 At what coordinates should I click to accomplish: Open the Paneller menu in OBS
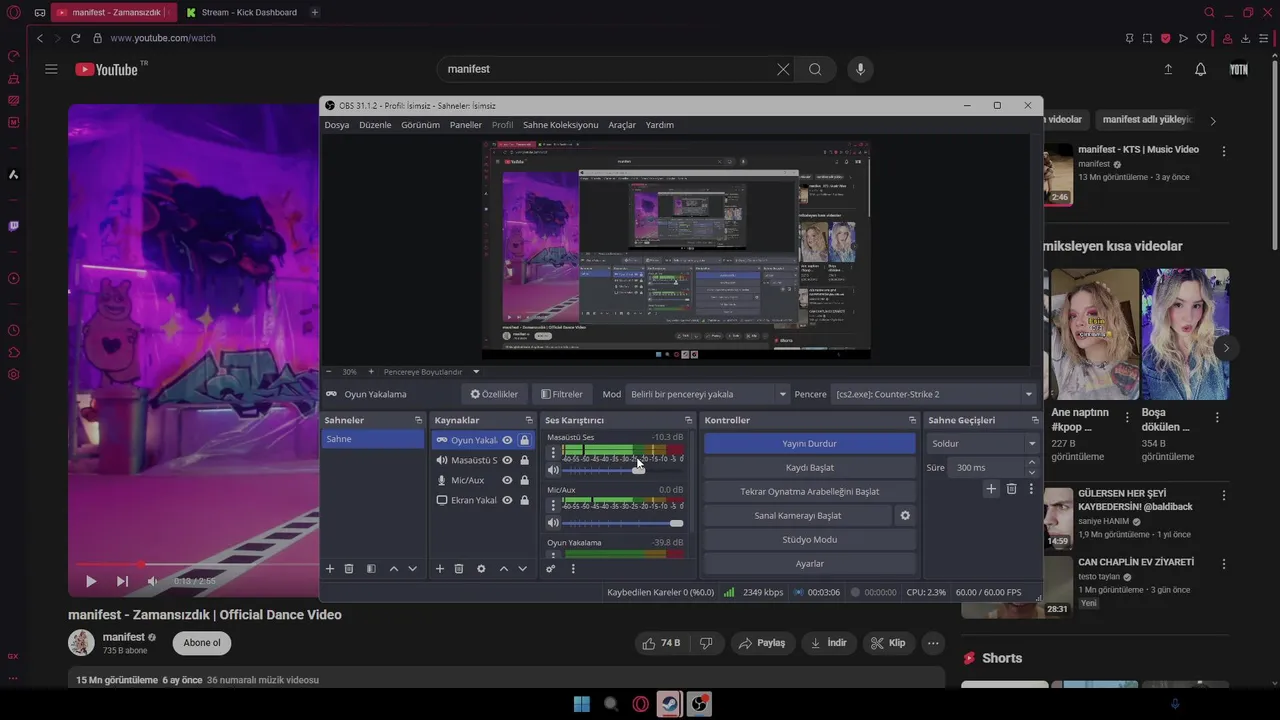tap(466, 125)
